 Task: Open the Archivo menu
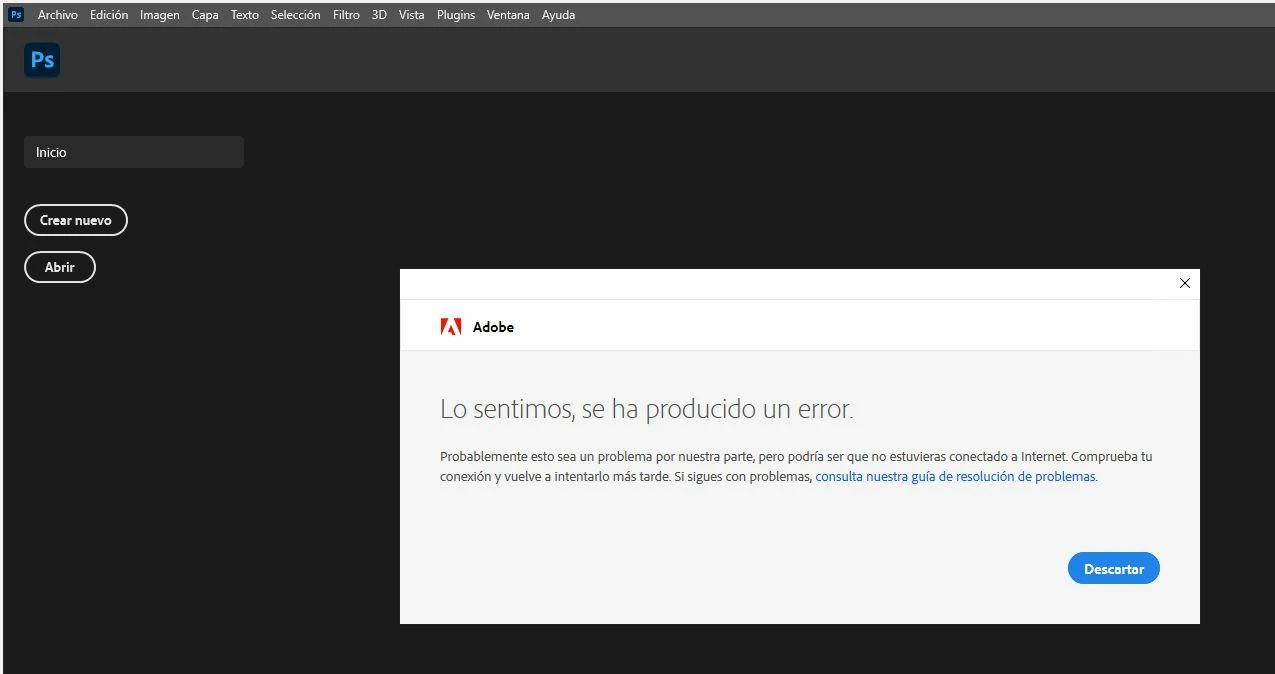pos(58,15)
